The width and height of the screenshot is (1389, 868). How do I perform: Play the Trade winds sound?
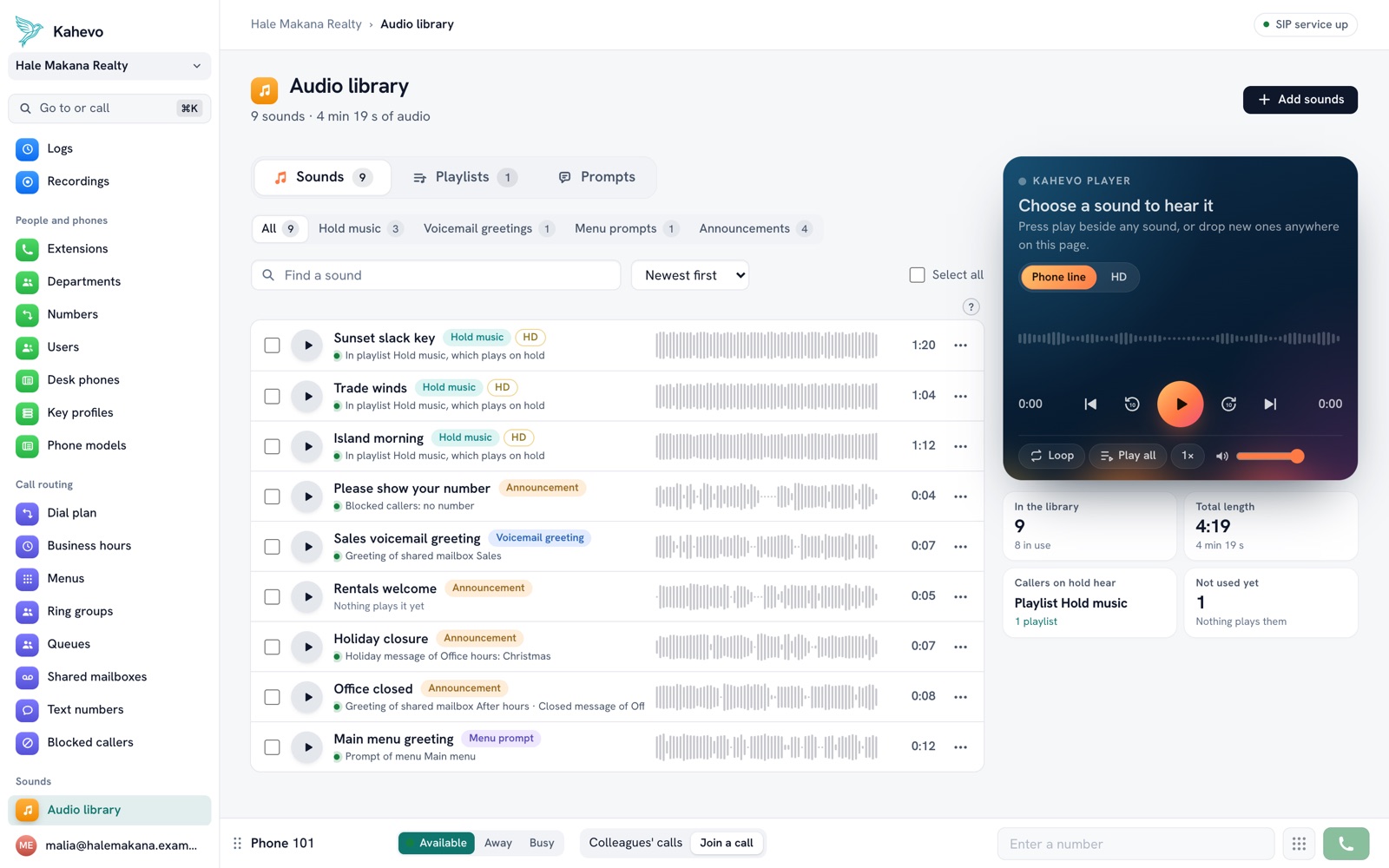pyautogui.click(x=307, y=396)
